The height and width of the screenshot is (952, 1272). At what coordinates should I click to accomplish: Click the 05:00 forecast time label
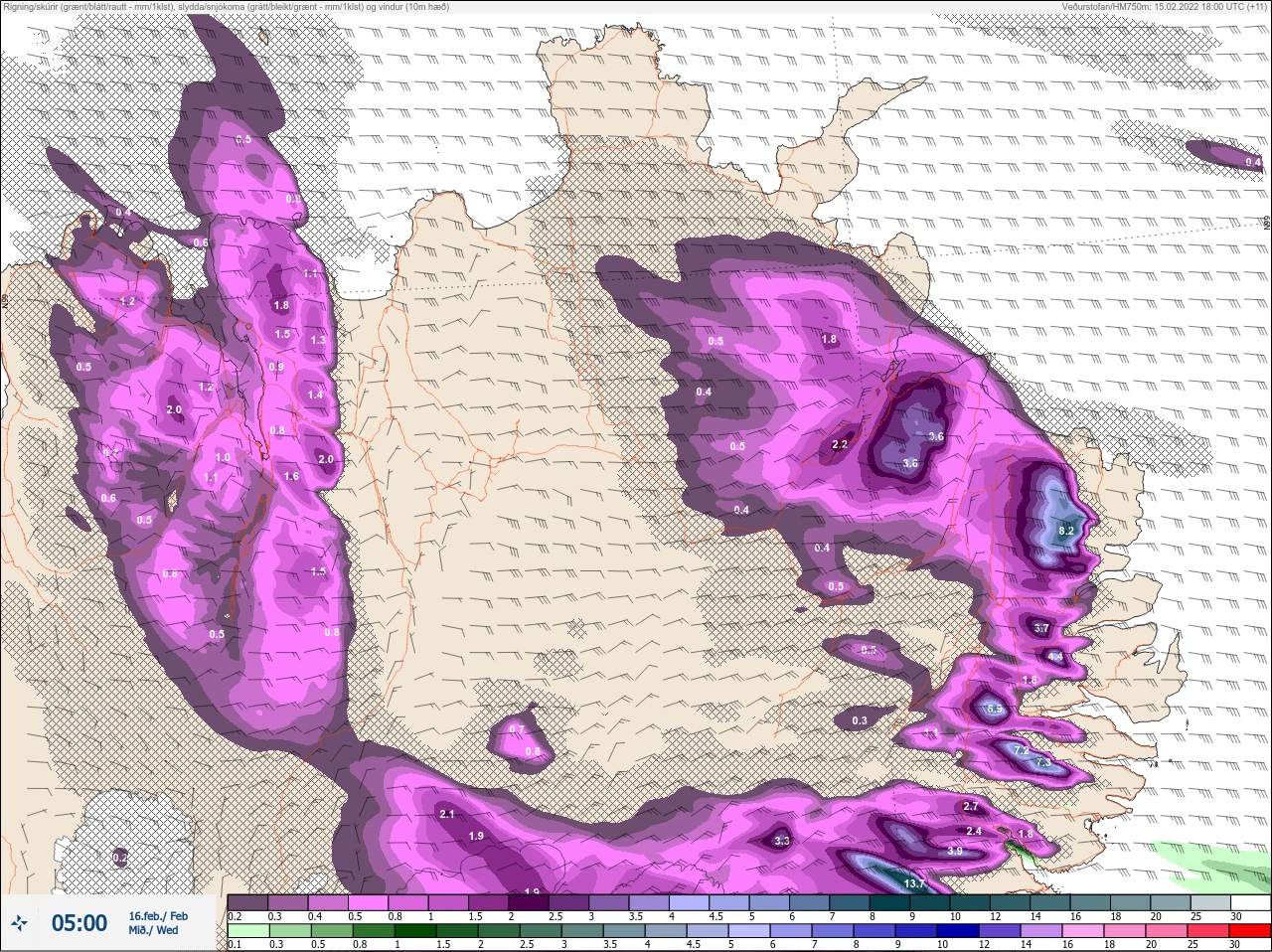tap(79, 923)
